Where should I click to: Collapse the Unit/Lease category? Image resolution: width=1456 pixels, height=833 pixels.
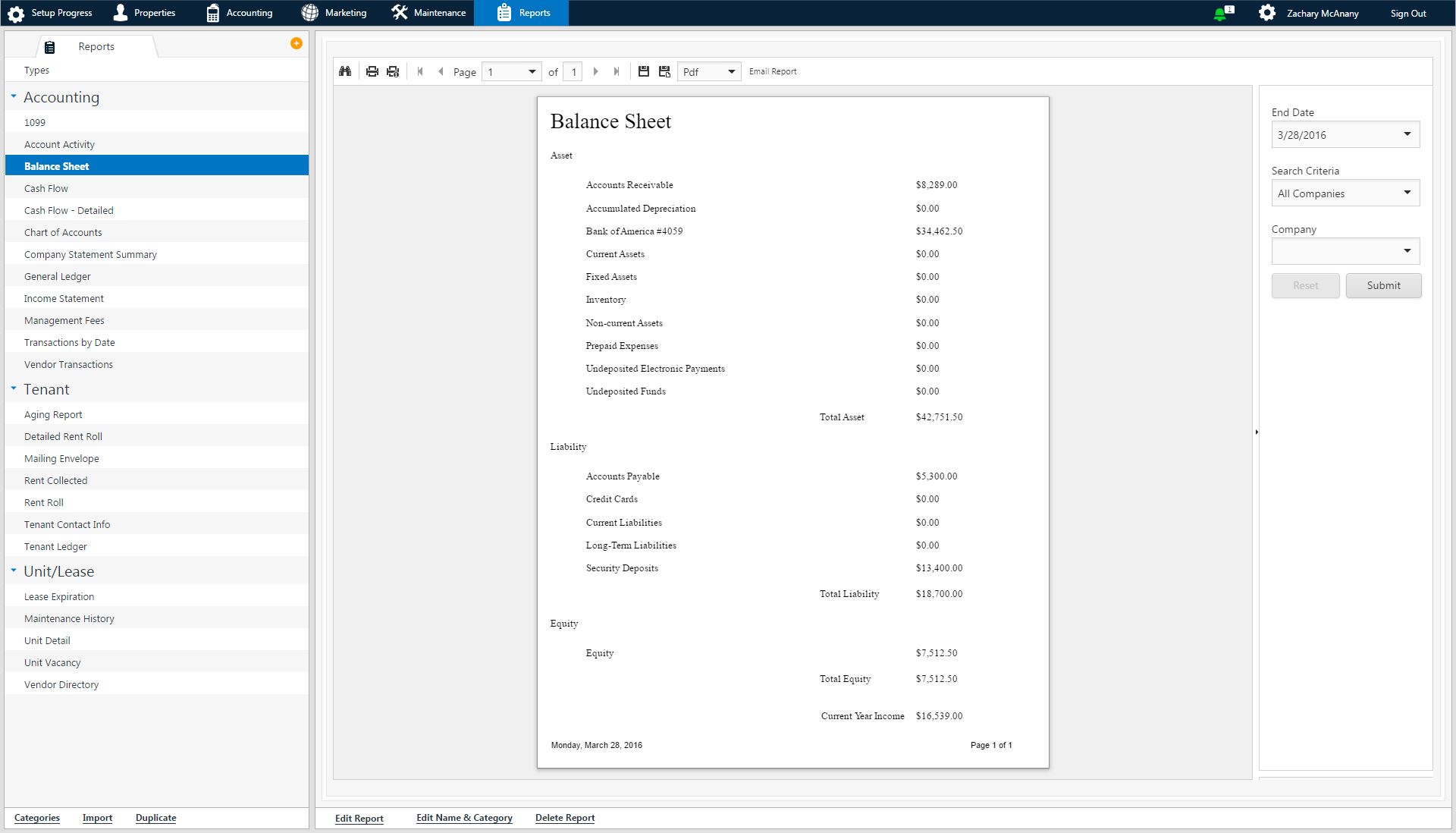pyautogui.click(x=14, y=571)
